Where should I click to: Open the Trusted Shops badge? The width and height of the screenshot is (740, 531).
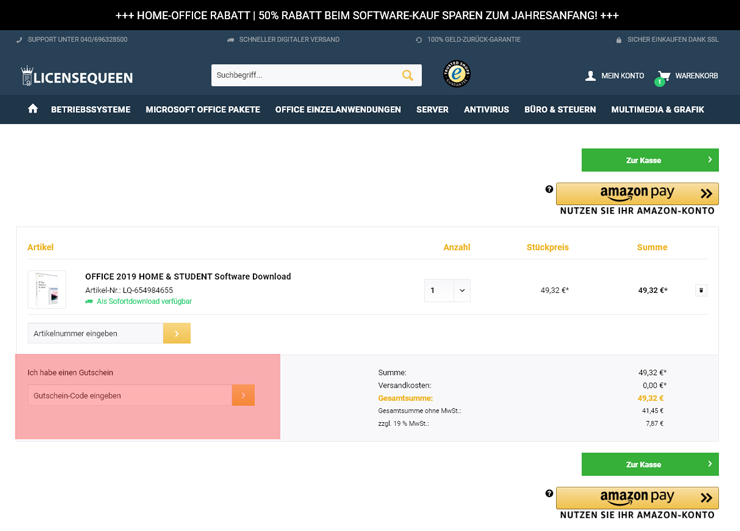pos(457,74)
